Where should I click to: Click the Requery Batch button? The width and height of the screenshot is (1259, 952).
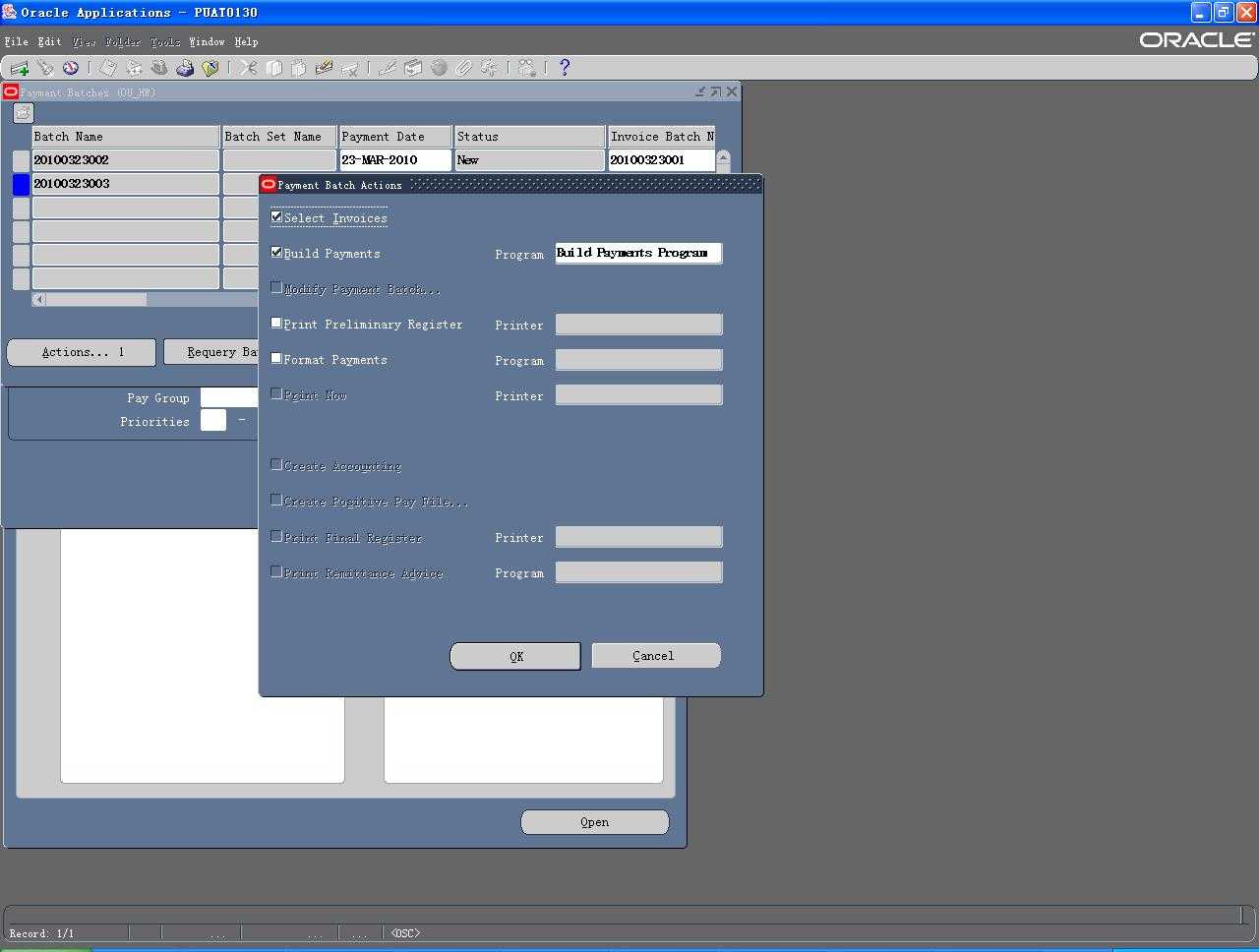pos(210,352)
